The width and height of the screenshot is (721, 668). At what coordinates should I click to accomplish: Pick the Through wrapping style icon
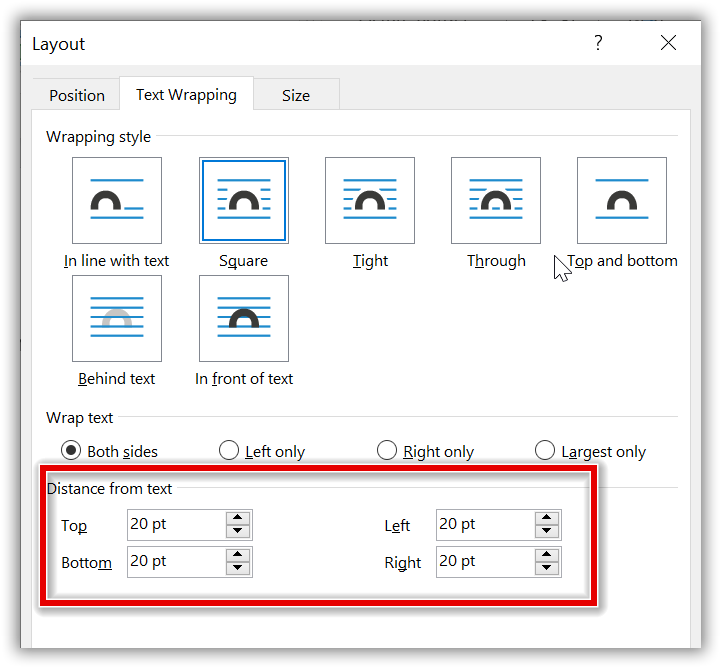click(496, 201)
